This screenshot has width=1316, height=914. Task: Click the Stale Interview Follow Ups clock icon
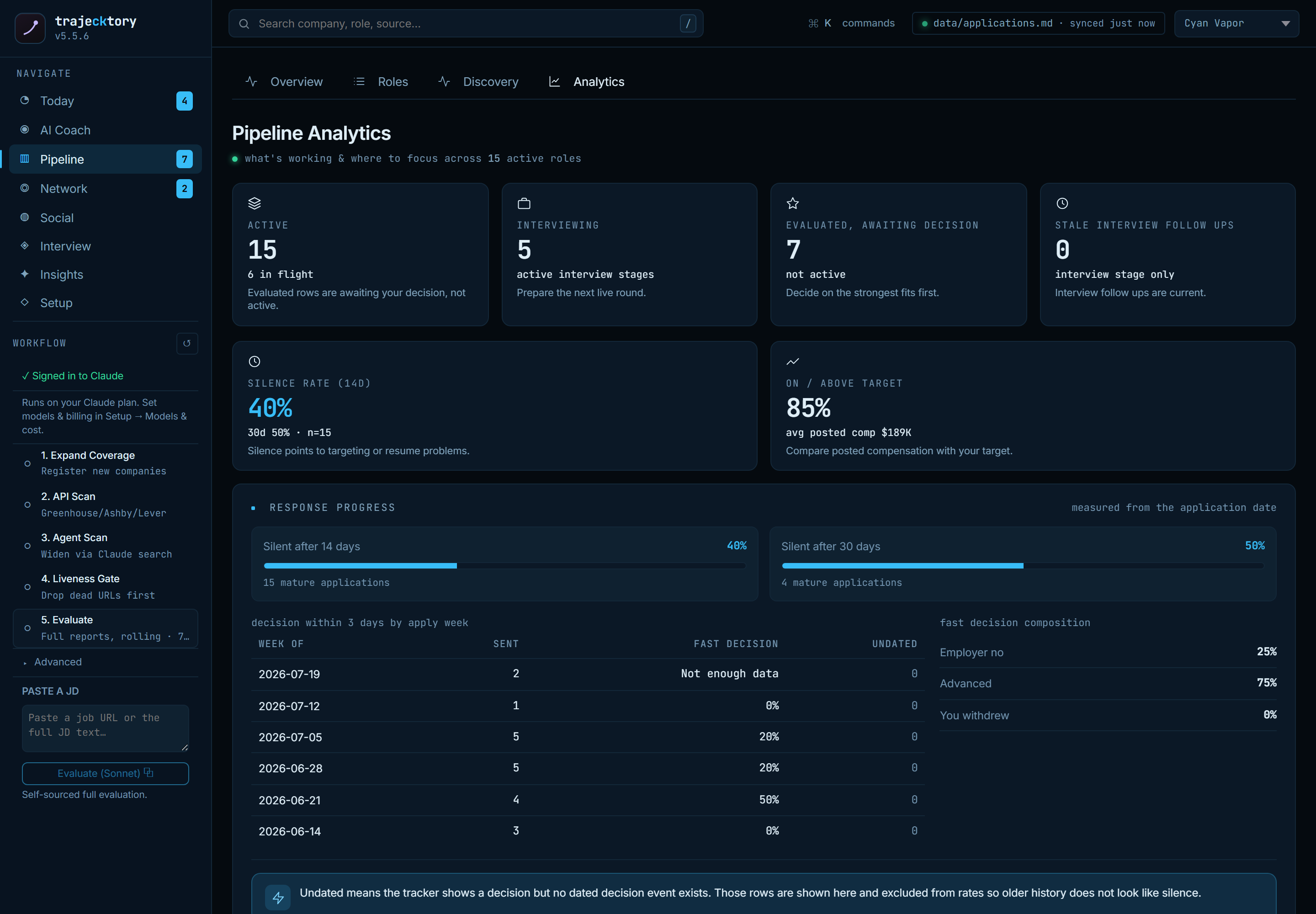tap(1062, 203)
